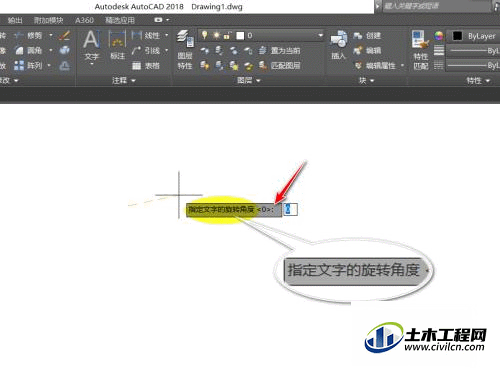Viewport: 500px width, 375px height.
Task: Expand the 块 block panel
Action: pos(366,80)
